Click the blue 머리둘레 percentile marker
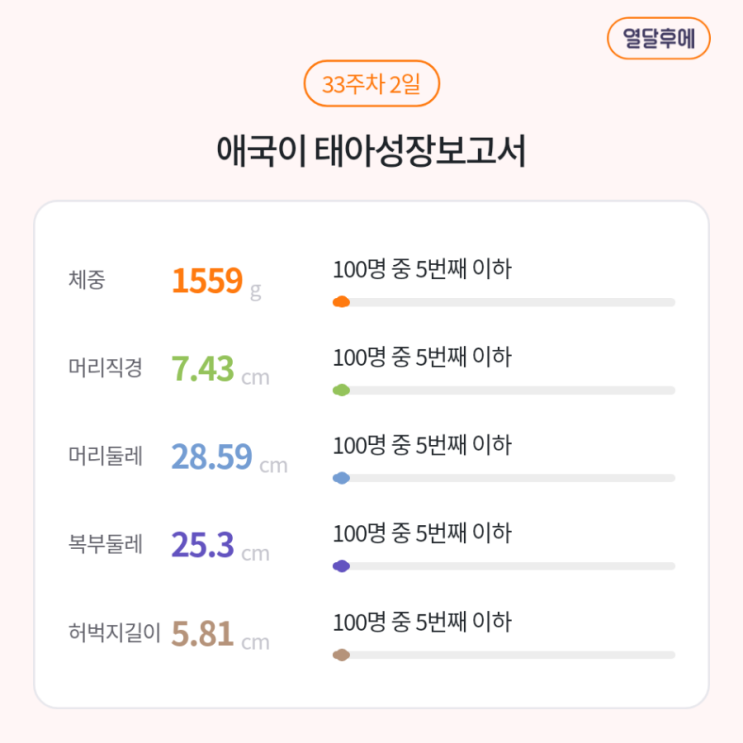The image size is (743, 743). 341,479
